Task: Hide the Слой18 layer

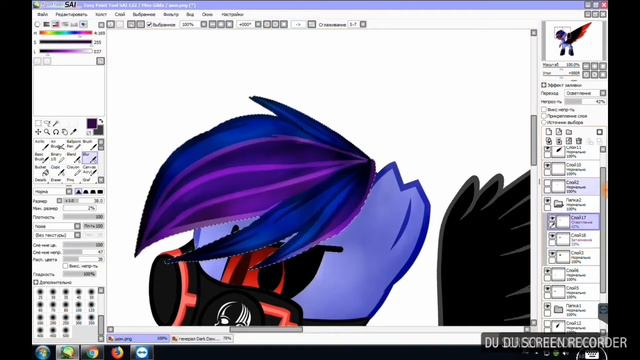Action: tap(552, 236)
